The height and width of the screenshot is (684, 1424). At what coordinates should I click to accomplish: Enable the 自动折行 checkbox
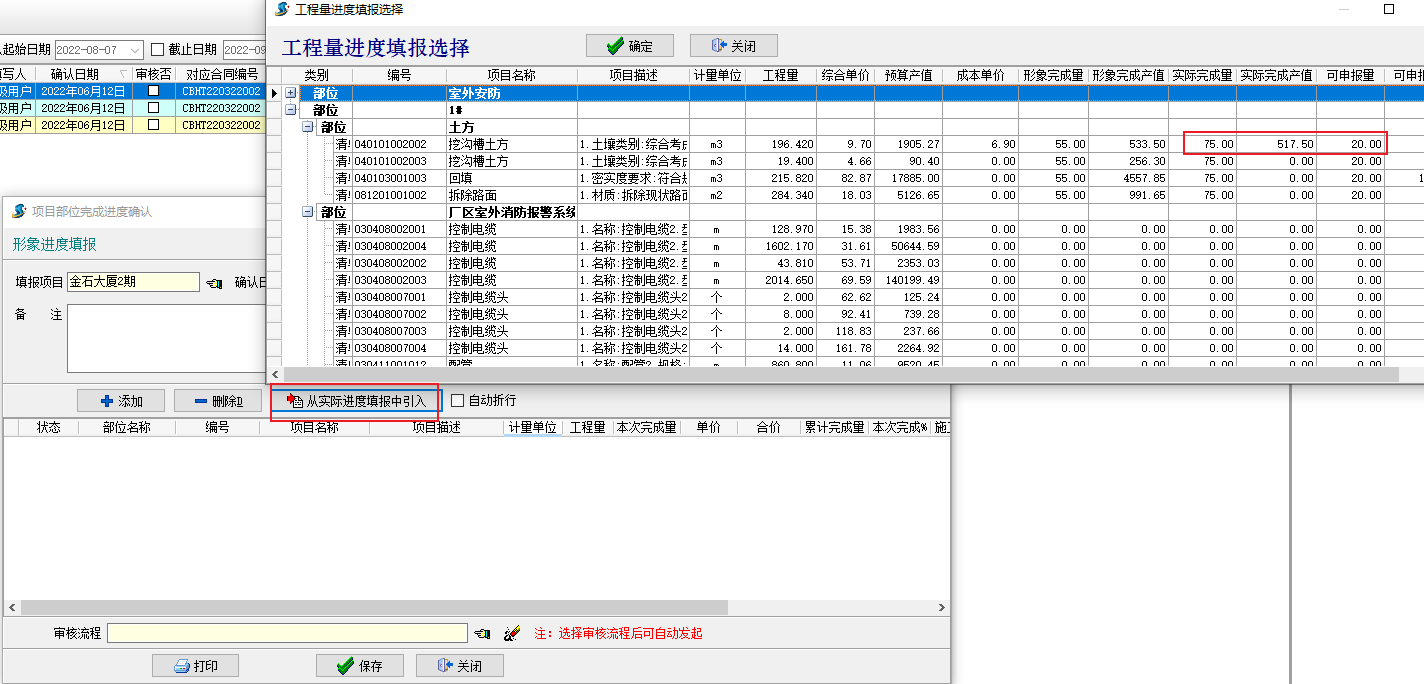point(458,401)
